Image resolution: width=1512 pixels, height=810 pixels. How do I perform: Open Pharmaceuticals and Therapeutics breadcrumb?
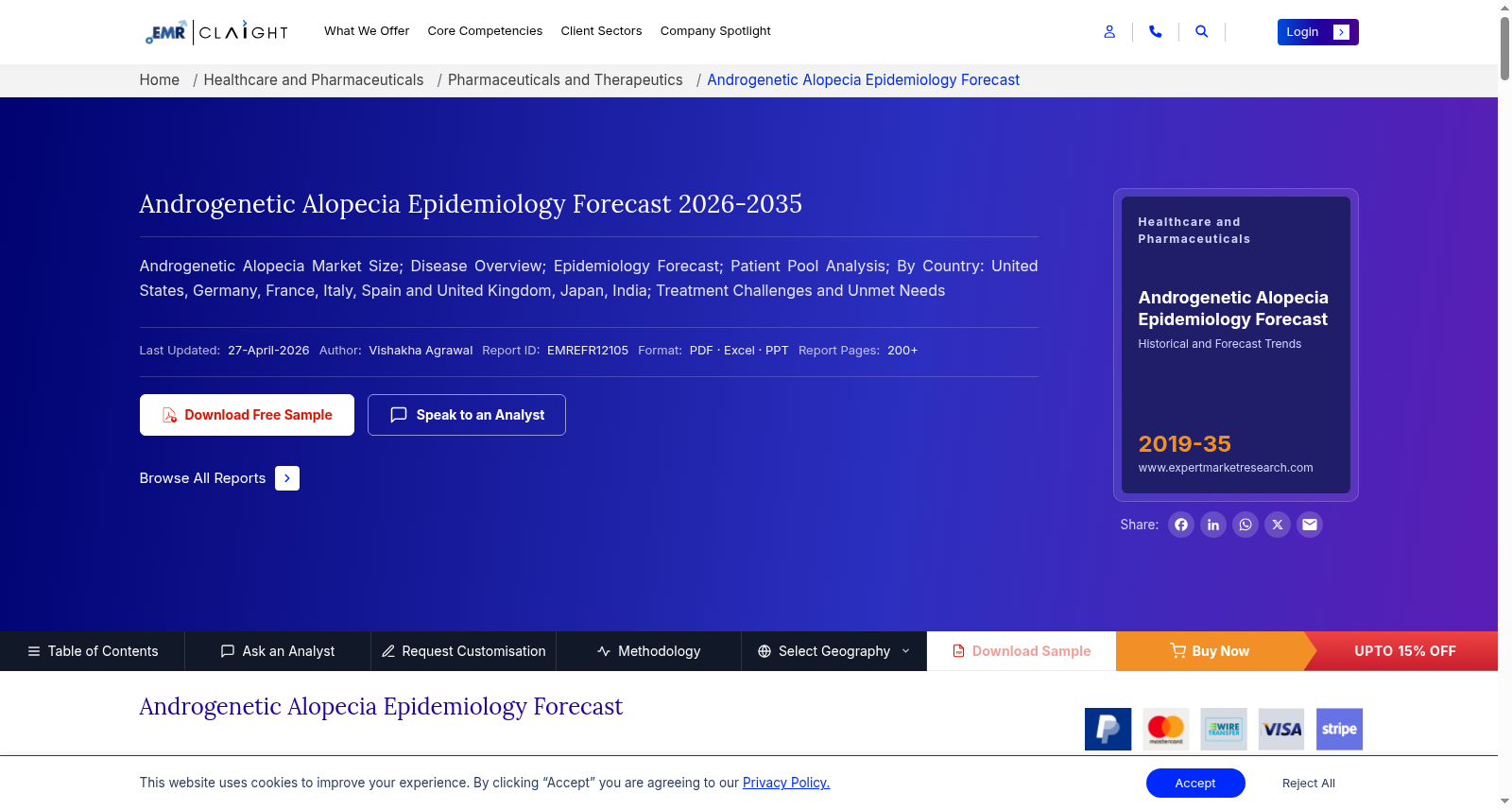(565, 80)
